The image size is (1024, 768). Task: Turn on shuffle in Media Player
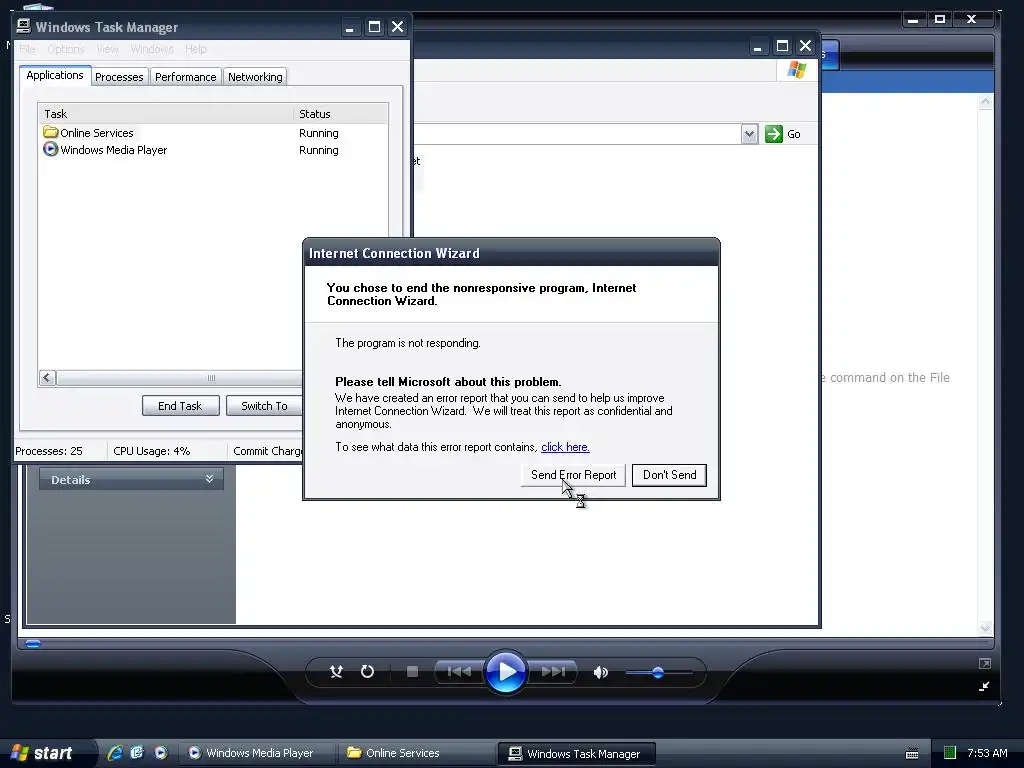(x=336, y=671)
